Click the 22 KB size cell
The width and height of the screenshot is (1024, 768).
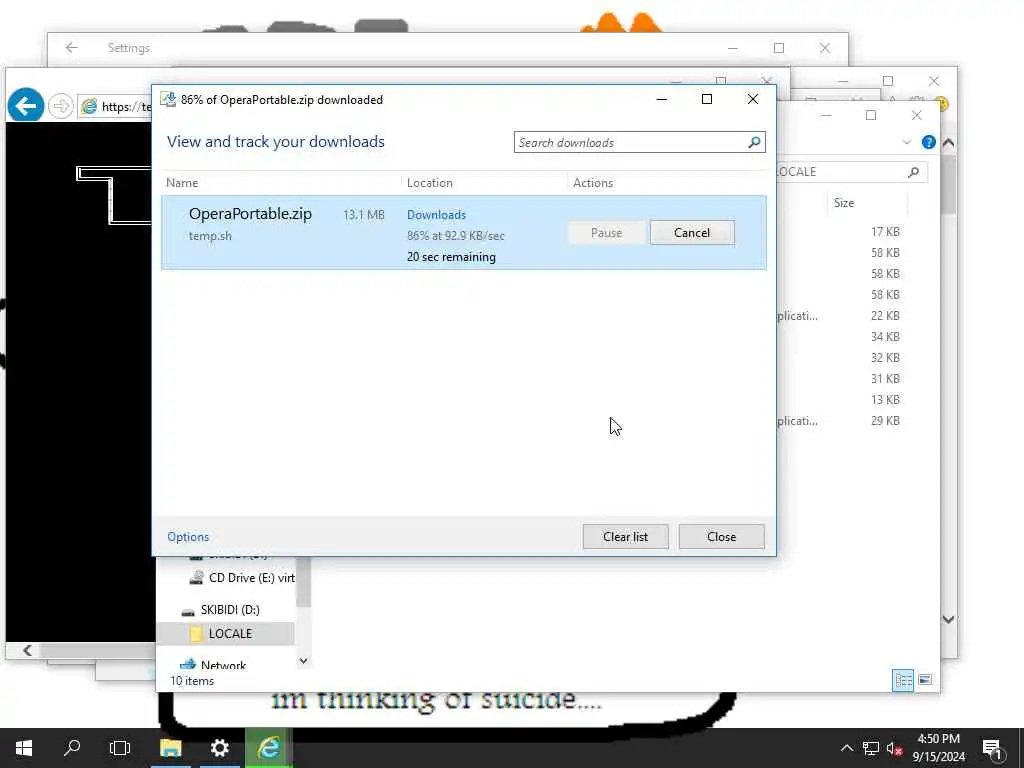885,315
